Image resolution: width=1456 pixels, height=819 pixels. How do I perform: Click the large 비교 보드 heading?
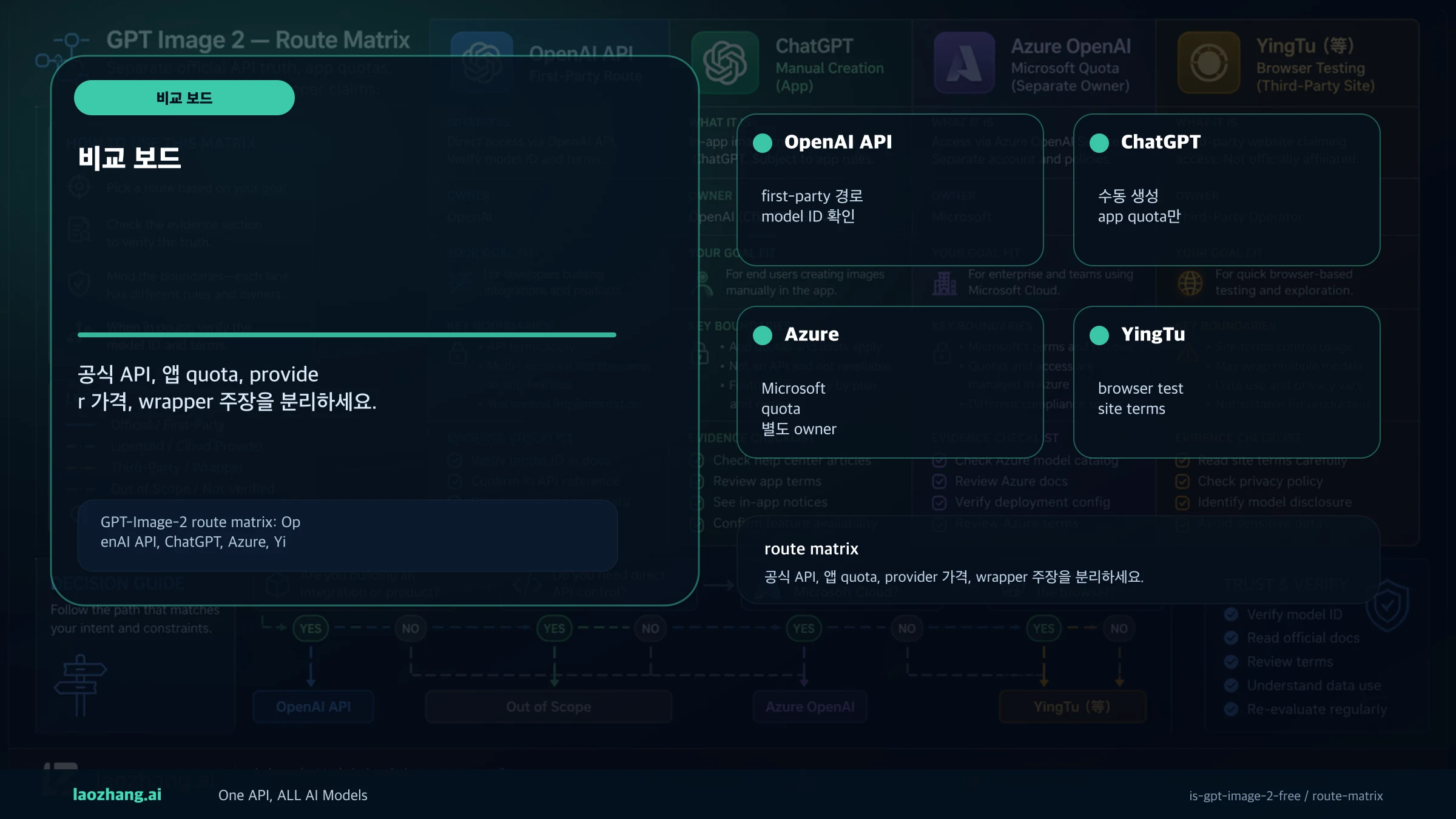click(129, 158)
